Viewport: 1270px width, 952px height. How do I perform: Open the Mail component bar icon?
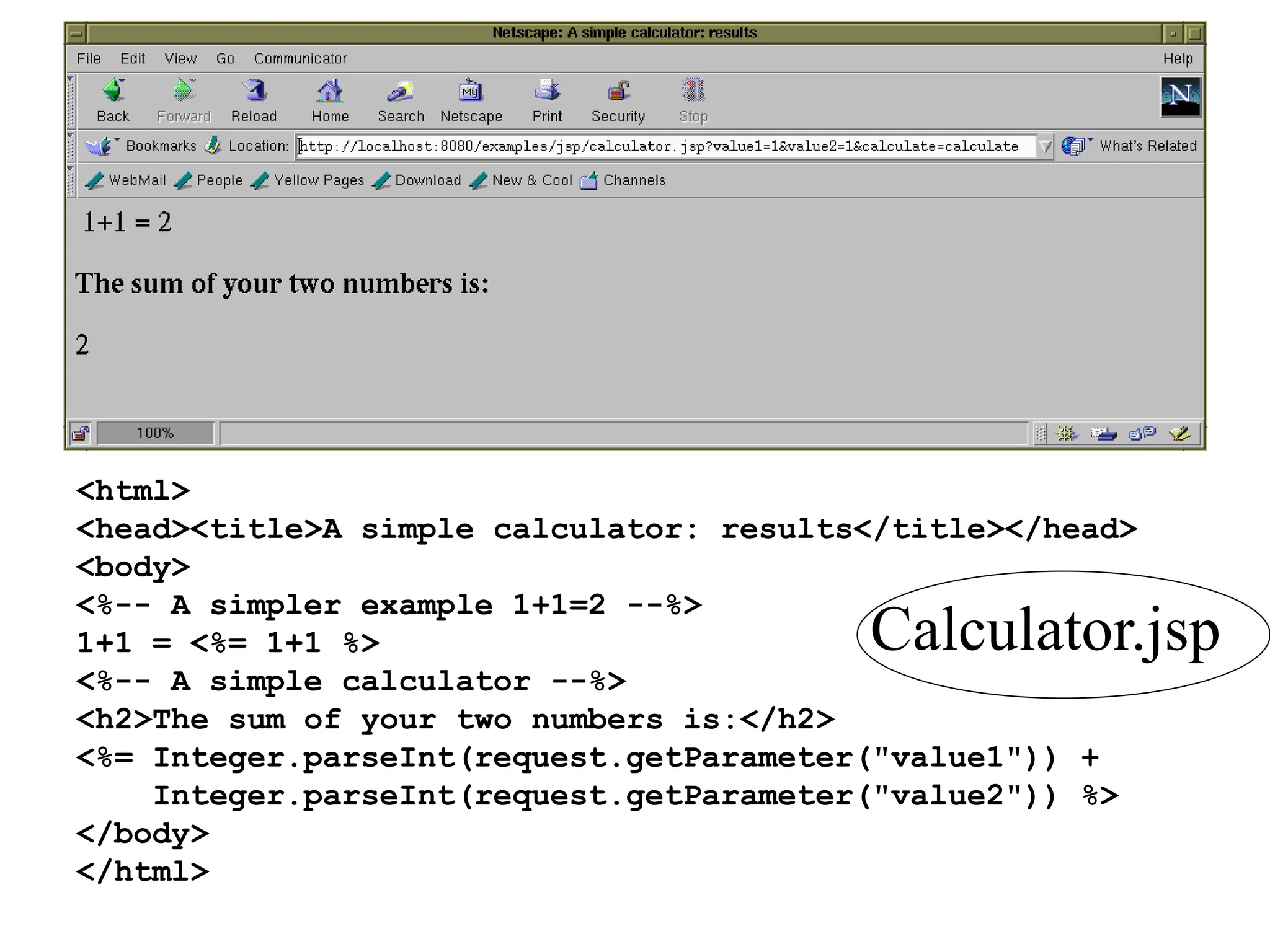coord(1103,433)
